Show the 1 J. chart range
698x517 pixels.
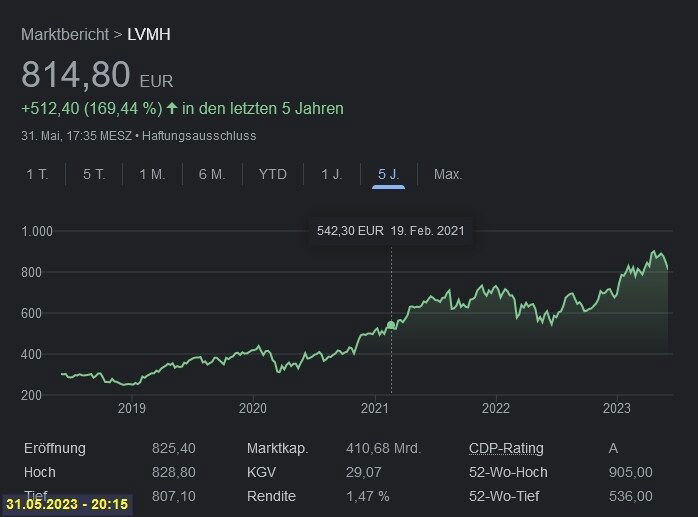coord(332,174)
